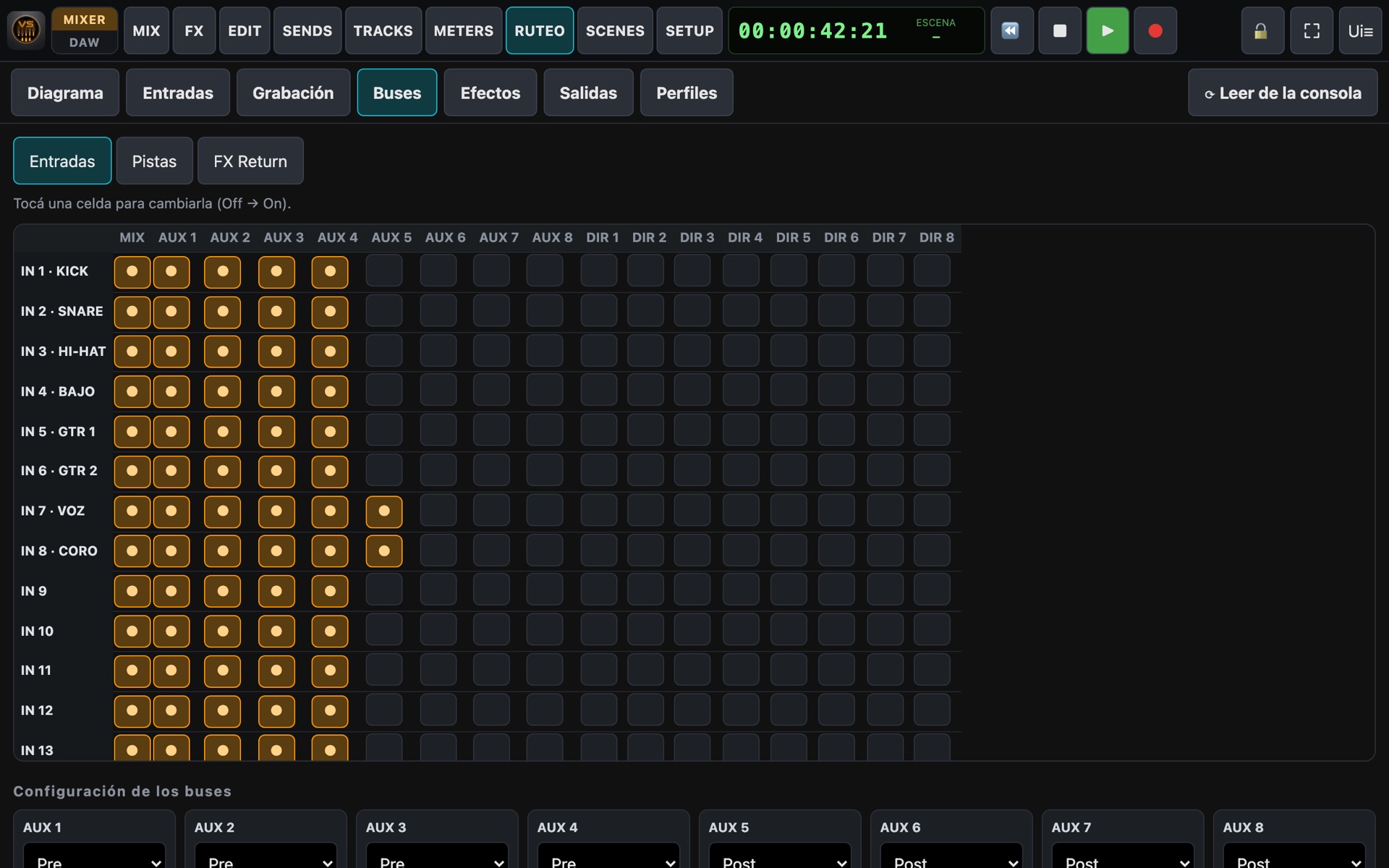Start playback with the green play button
This screenshot has height=868, width=1389.
point(1108,30)
